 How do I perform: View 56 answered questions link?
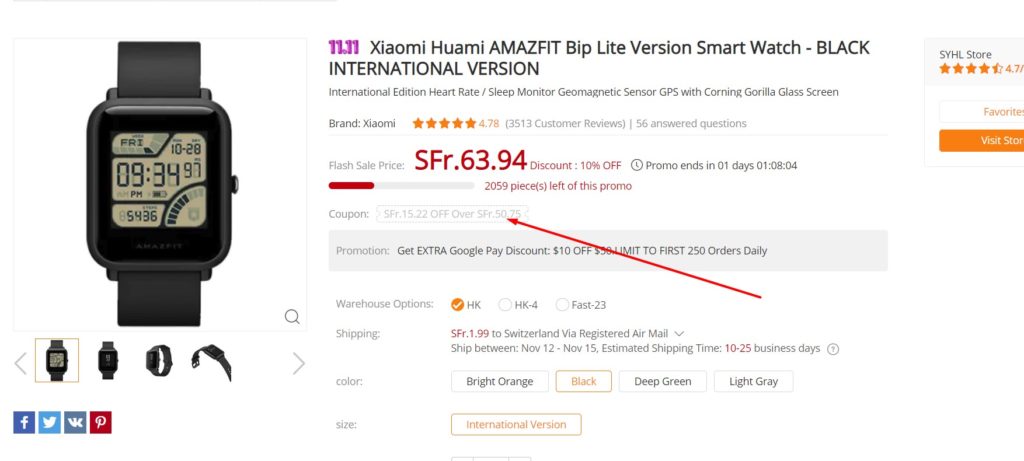click(691, 123)
